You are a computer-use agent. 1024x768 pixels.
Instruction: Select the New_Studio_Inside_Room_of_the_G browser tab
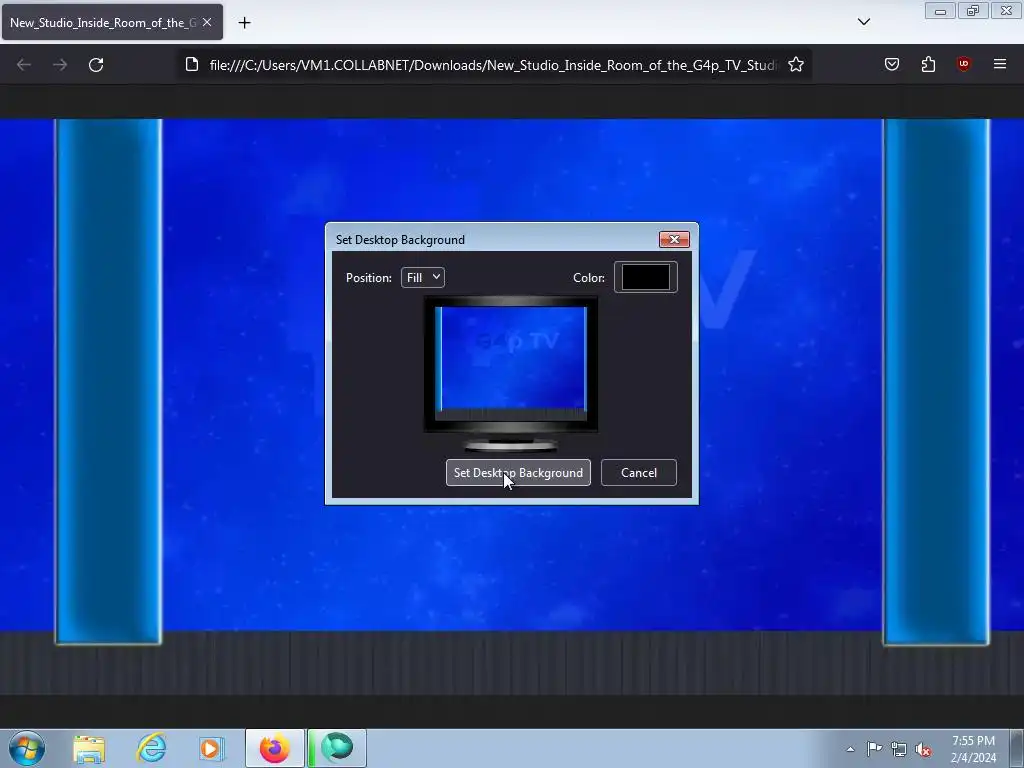pos(112,22)
